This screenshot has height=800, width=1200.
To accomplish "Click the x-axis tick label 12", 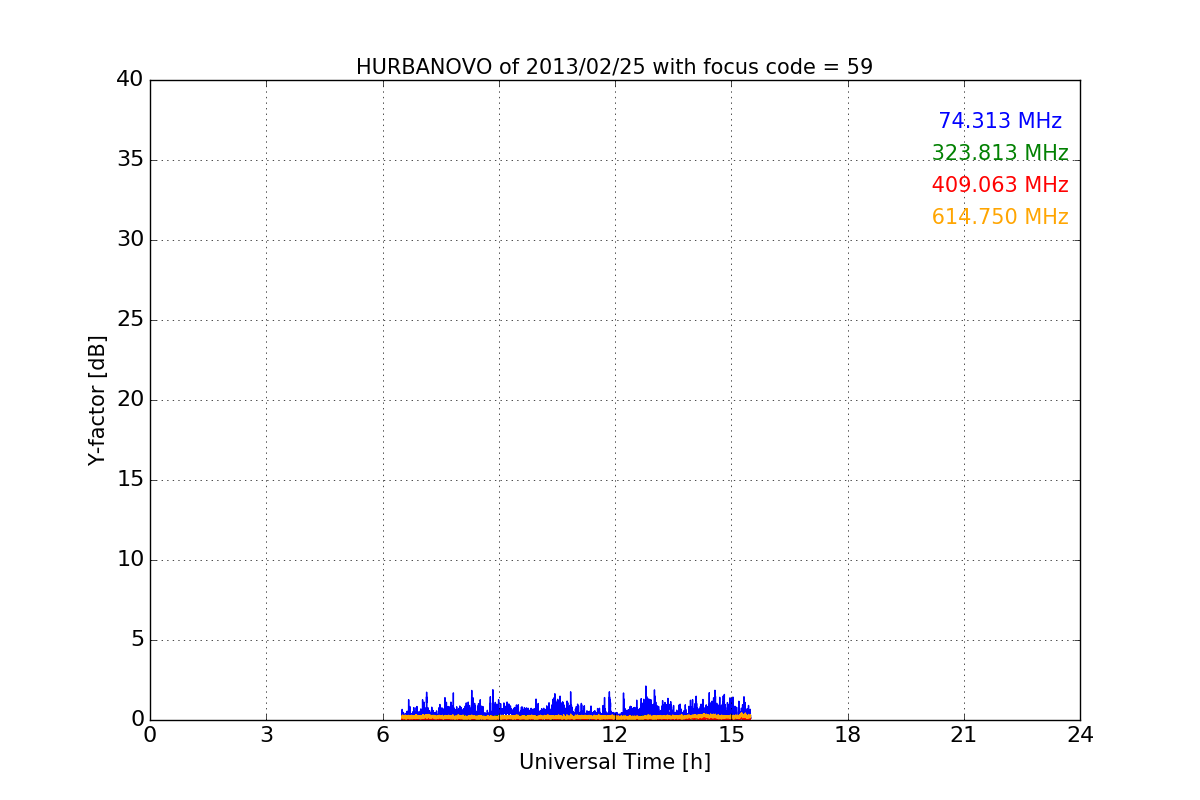I will pyautogui.click(x=615, y=735).
